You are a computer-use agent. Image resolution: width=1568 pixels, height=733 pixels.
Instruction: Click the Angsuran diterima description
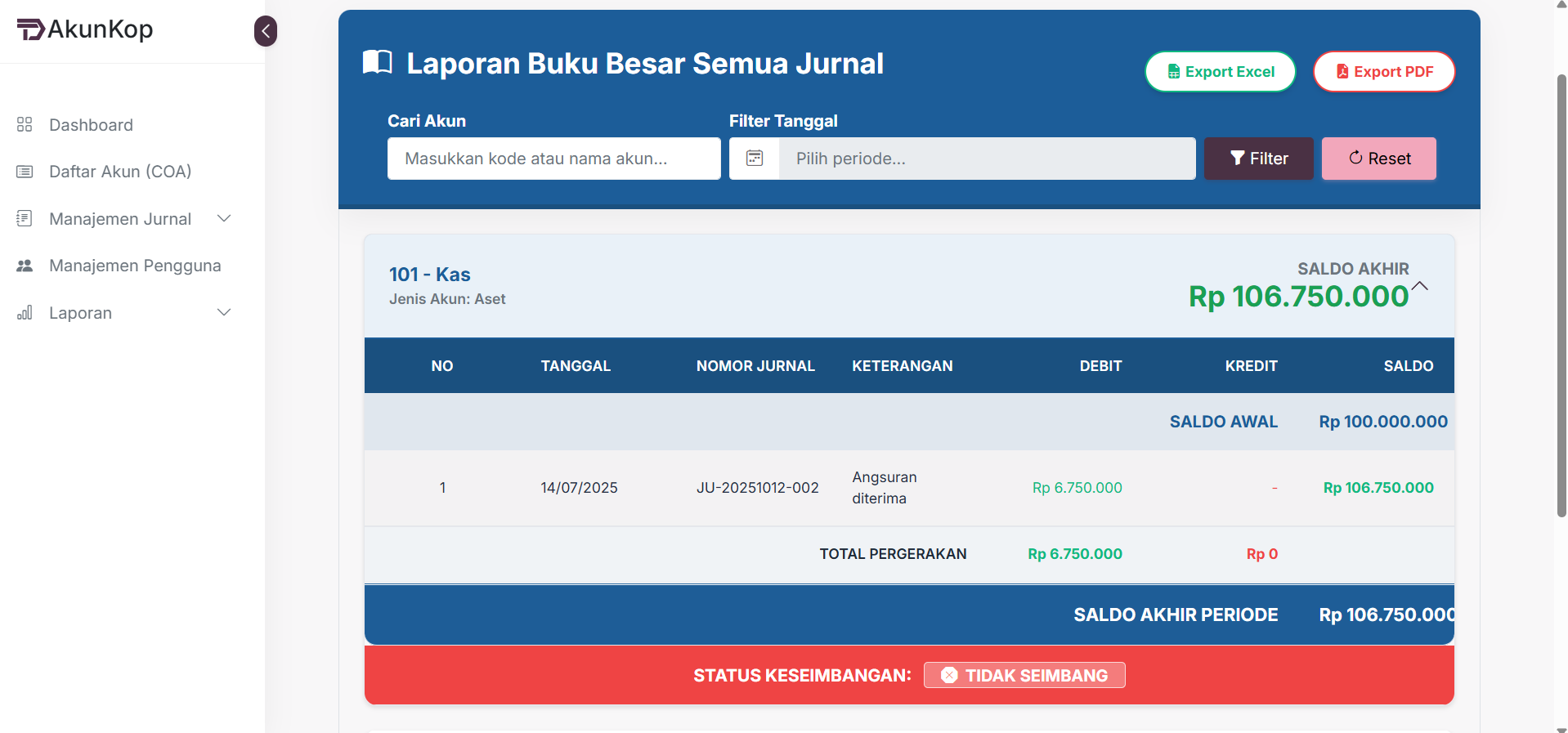(x=885, y=488)
